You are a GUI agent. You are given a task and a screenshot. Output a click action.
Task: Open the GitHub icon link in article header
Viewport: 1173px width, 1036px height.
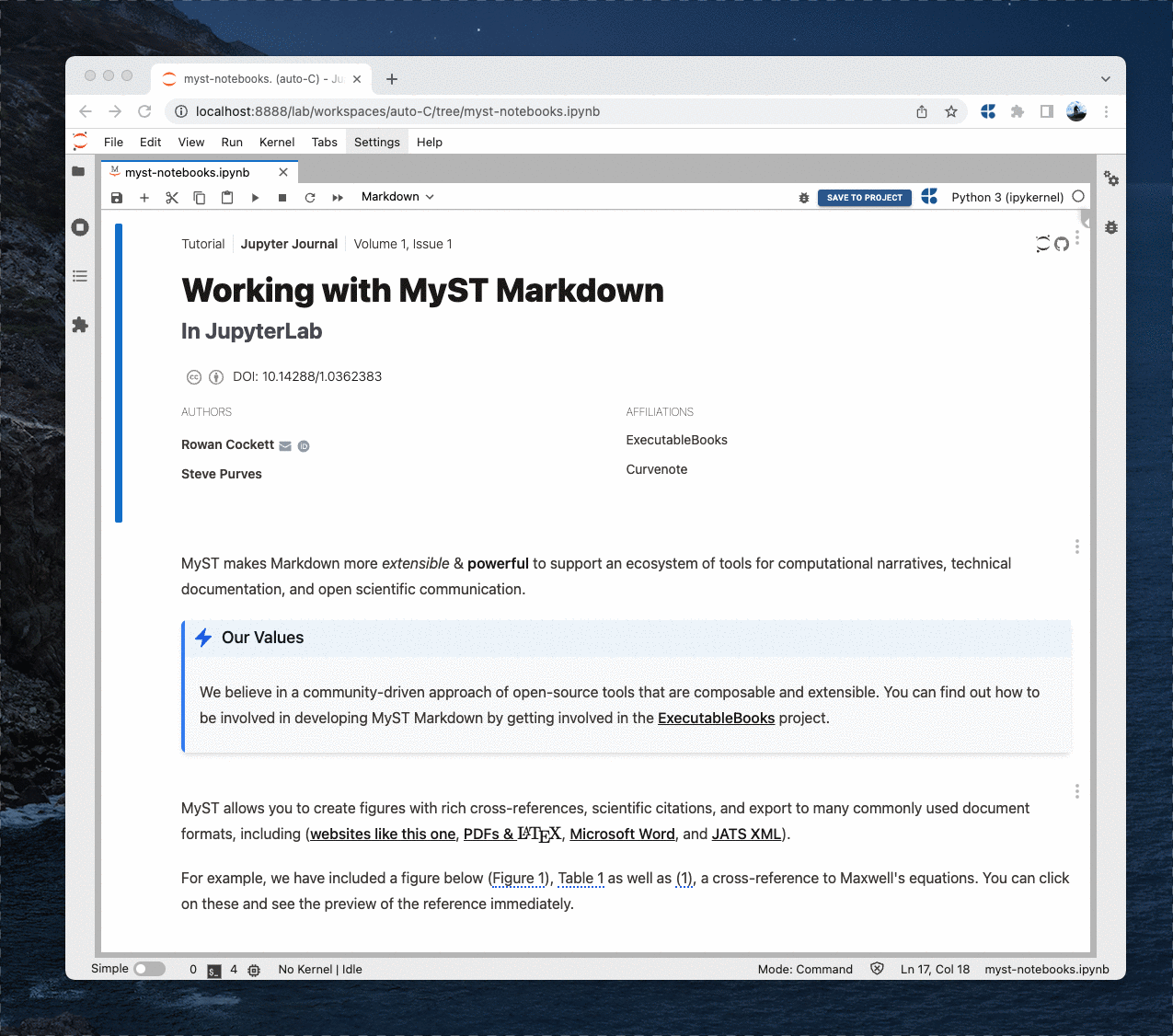[x=1062, y=244]
